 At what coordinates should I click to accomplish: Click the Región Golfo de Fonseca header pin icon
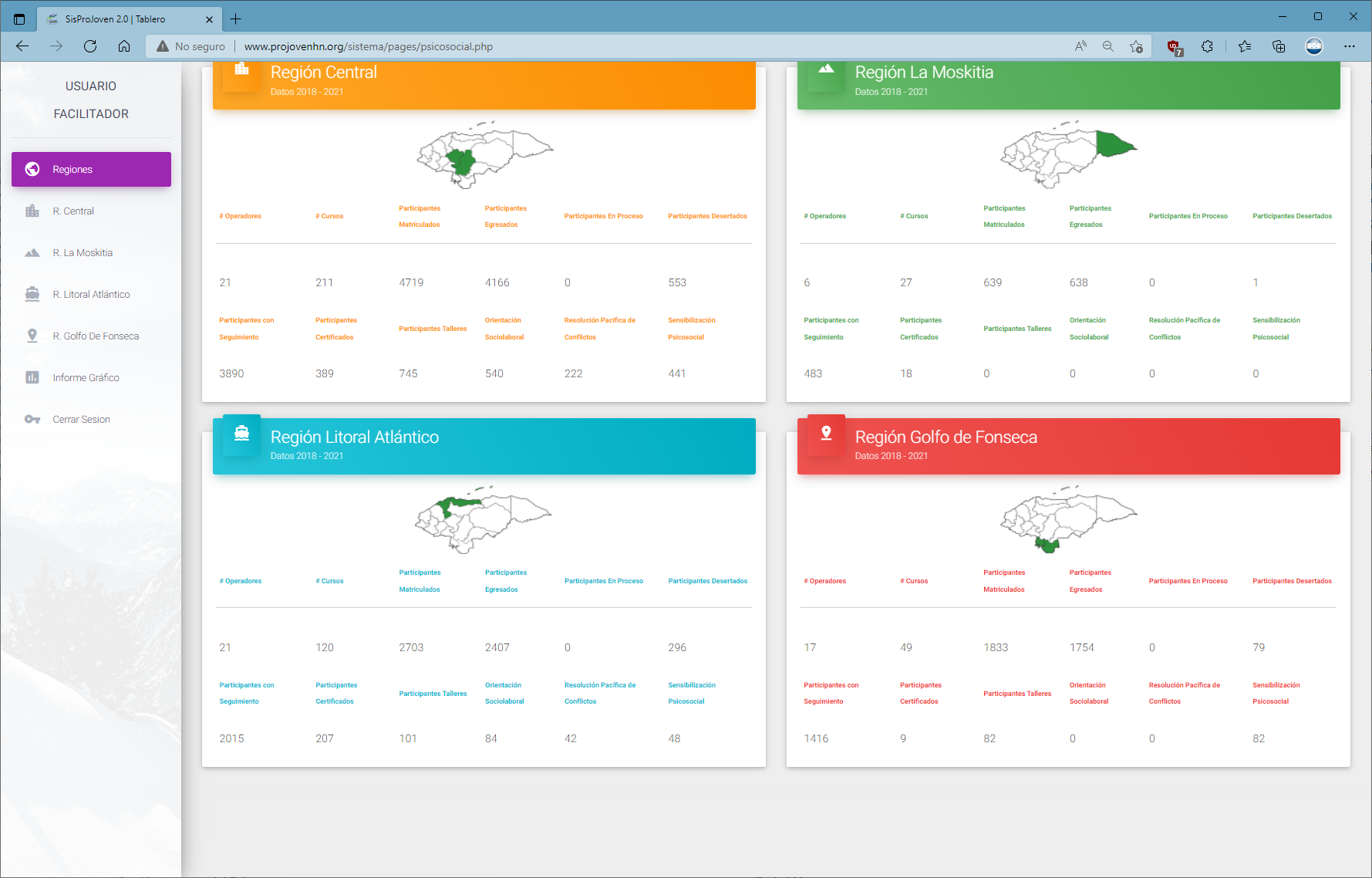pos(826,433)
